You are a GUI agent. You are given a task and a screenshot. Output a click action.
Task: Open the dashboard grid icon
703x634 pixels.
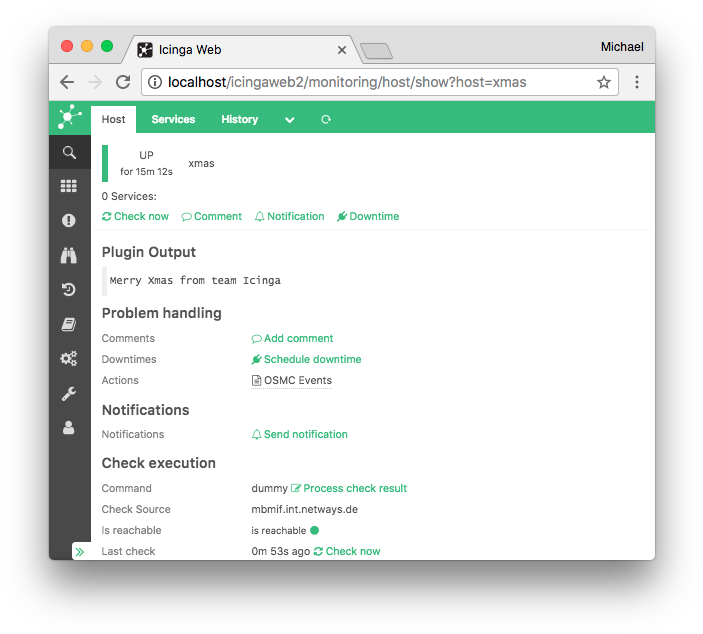pyautogui.click(x=69, y=186)
